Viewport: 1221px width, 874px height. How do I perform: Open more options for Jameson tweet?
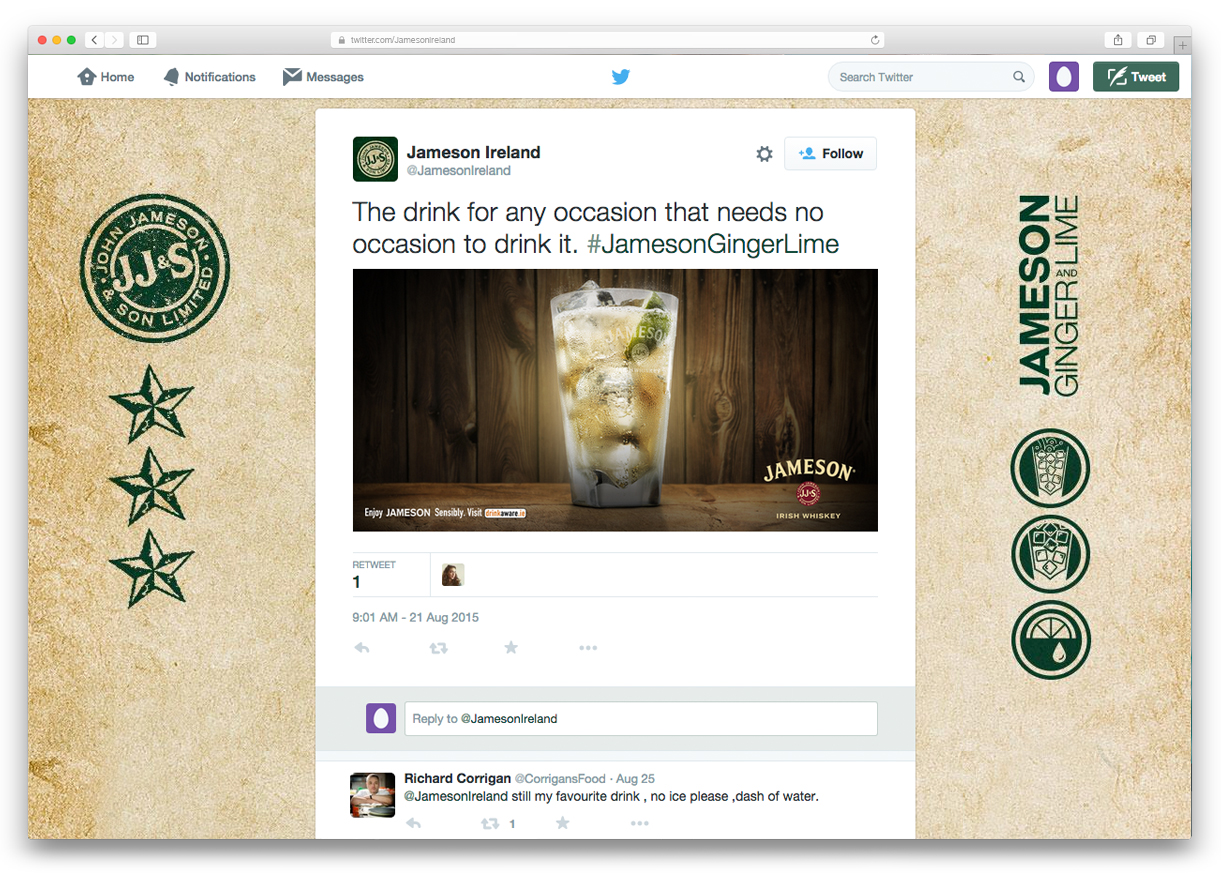[588, 648]
